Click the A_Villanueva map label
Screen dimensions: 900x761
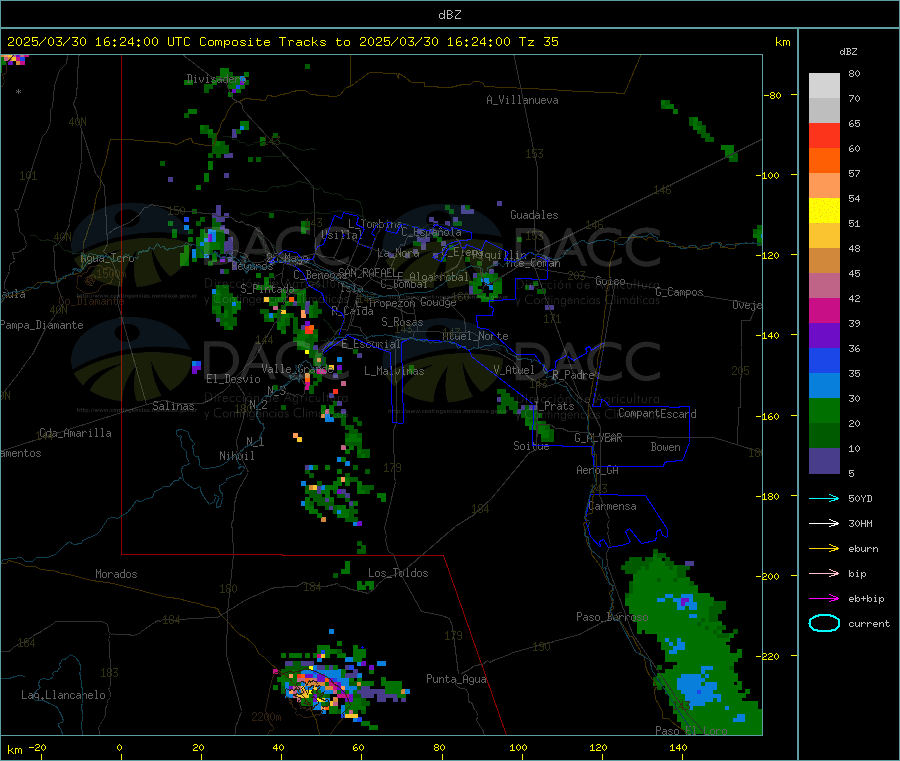tap(522, 100)
